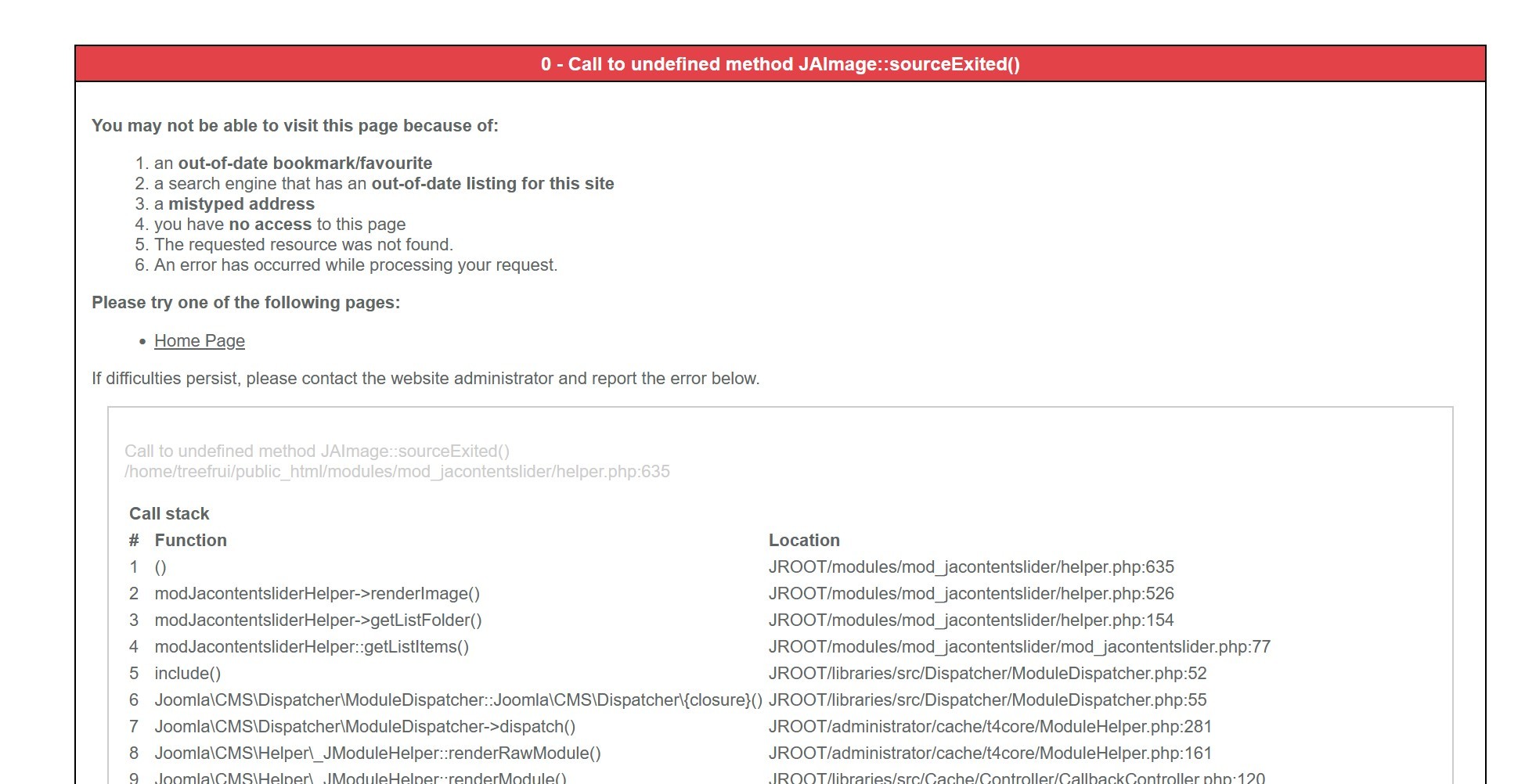This screenshot has width=1525, height=784.
Task: Click the 'helper.php:526' location
Action: [x=972, y=594]
